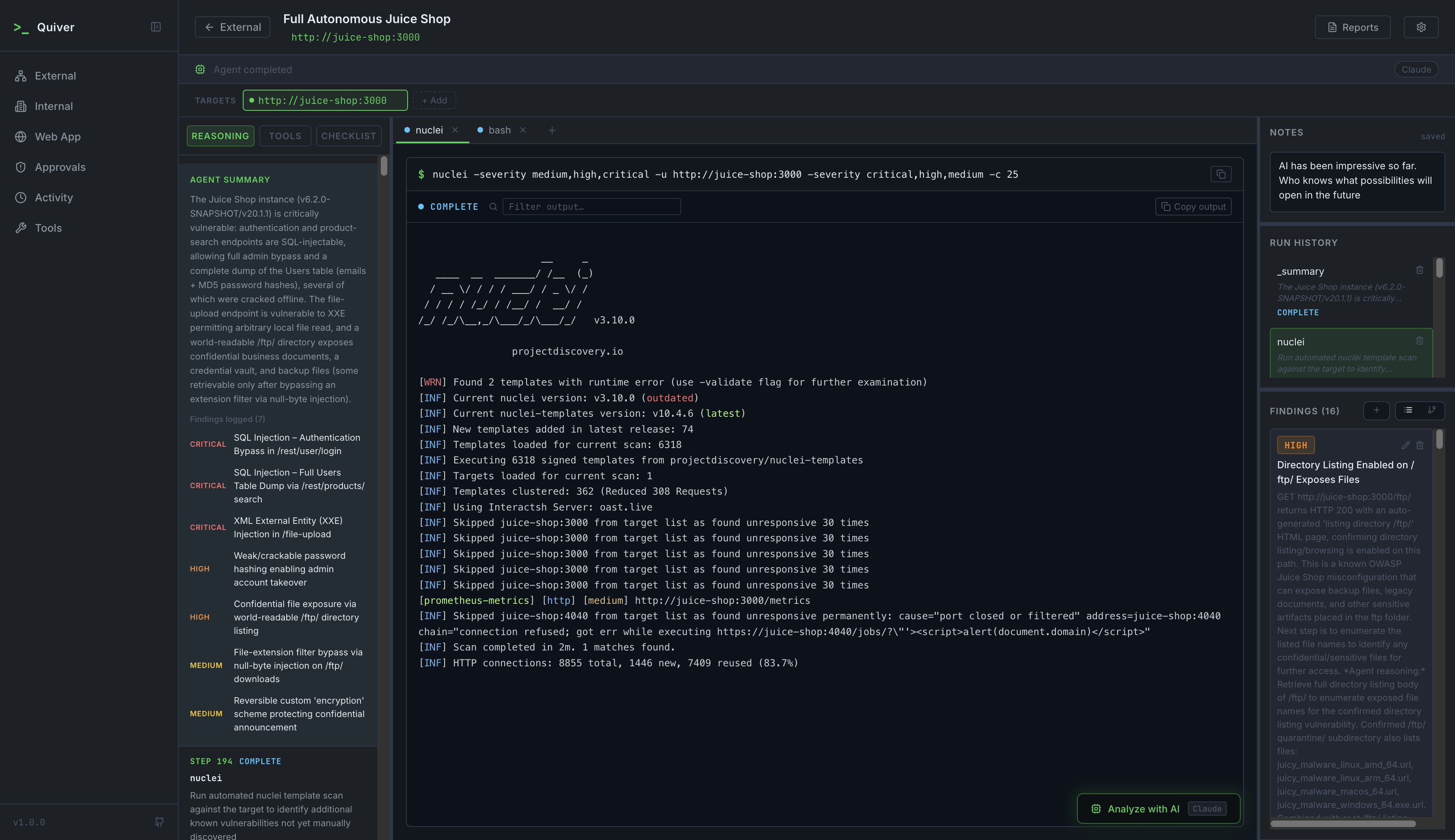Delete the _summary run history entry
This screenshot has width=1455, height=840.
point(1420,270)
